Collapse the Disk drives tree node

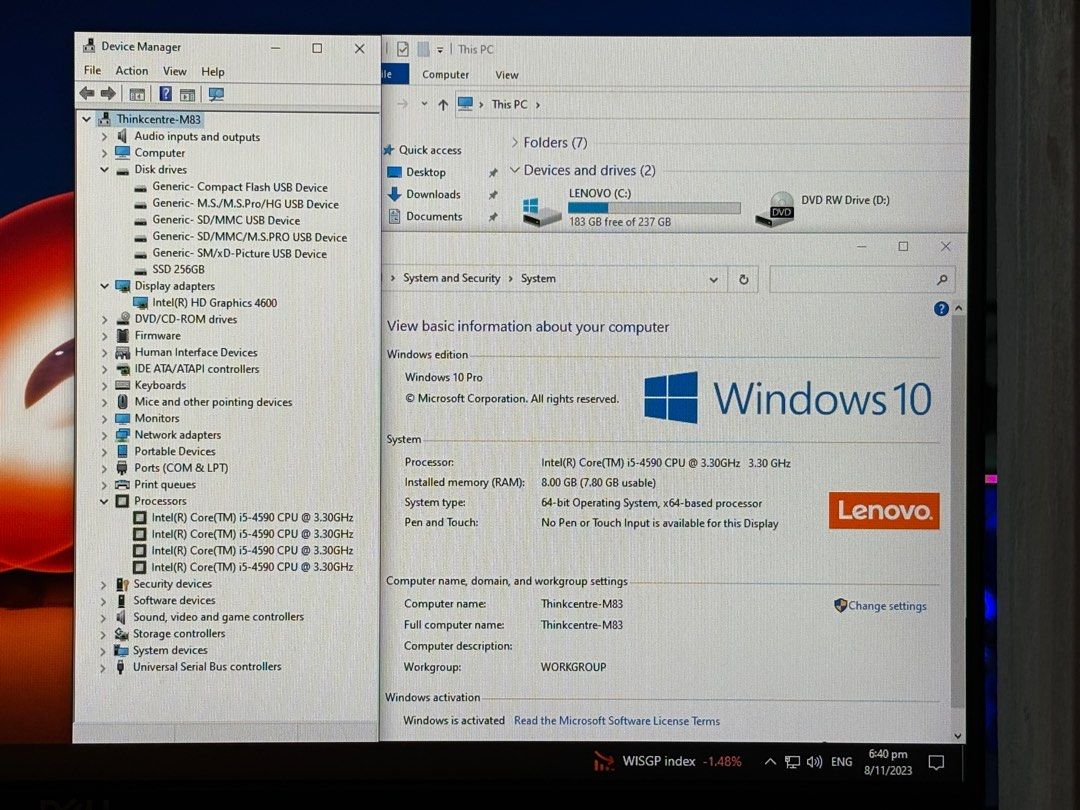(x=105, y=169)
